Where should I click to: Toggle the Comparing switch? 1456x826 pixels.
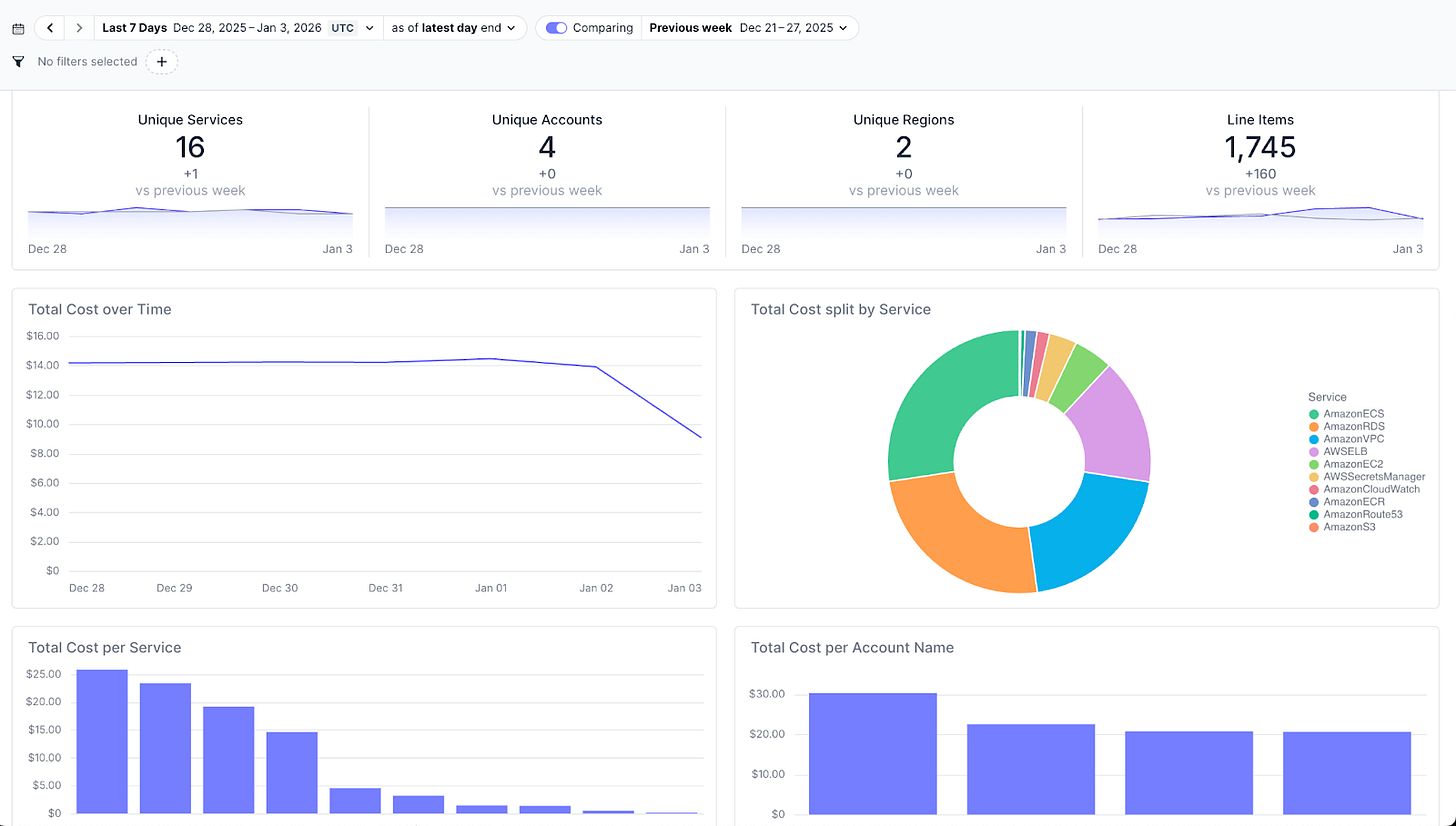[556, 28]
